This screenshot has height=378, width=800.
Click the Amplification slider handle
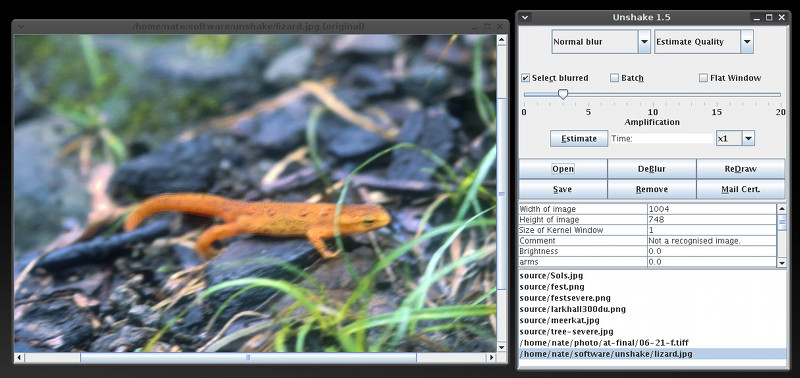563,94
